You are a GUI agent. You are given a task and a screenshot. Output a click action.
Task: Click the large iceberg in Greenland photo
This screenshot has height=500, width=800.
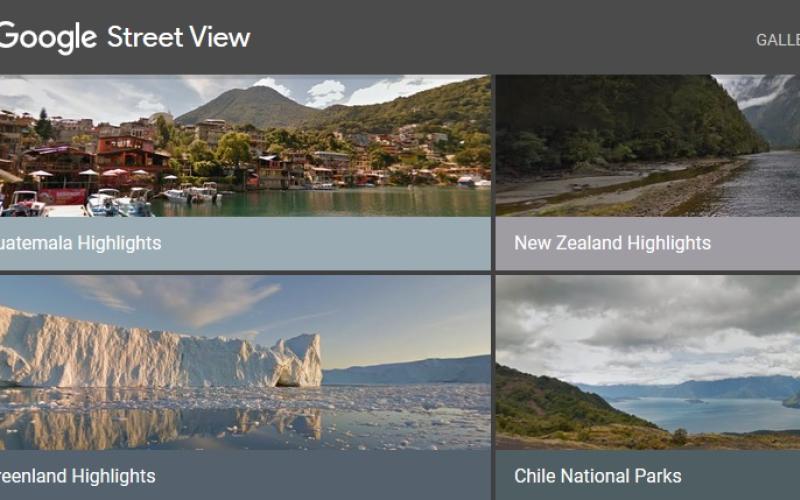coord(160,352)
